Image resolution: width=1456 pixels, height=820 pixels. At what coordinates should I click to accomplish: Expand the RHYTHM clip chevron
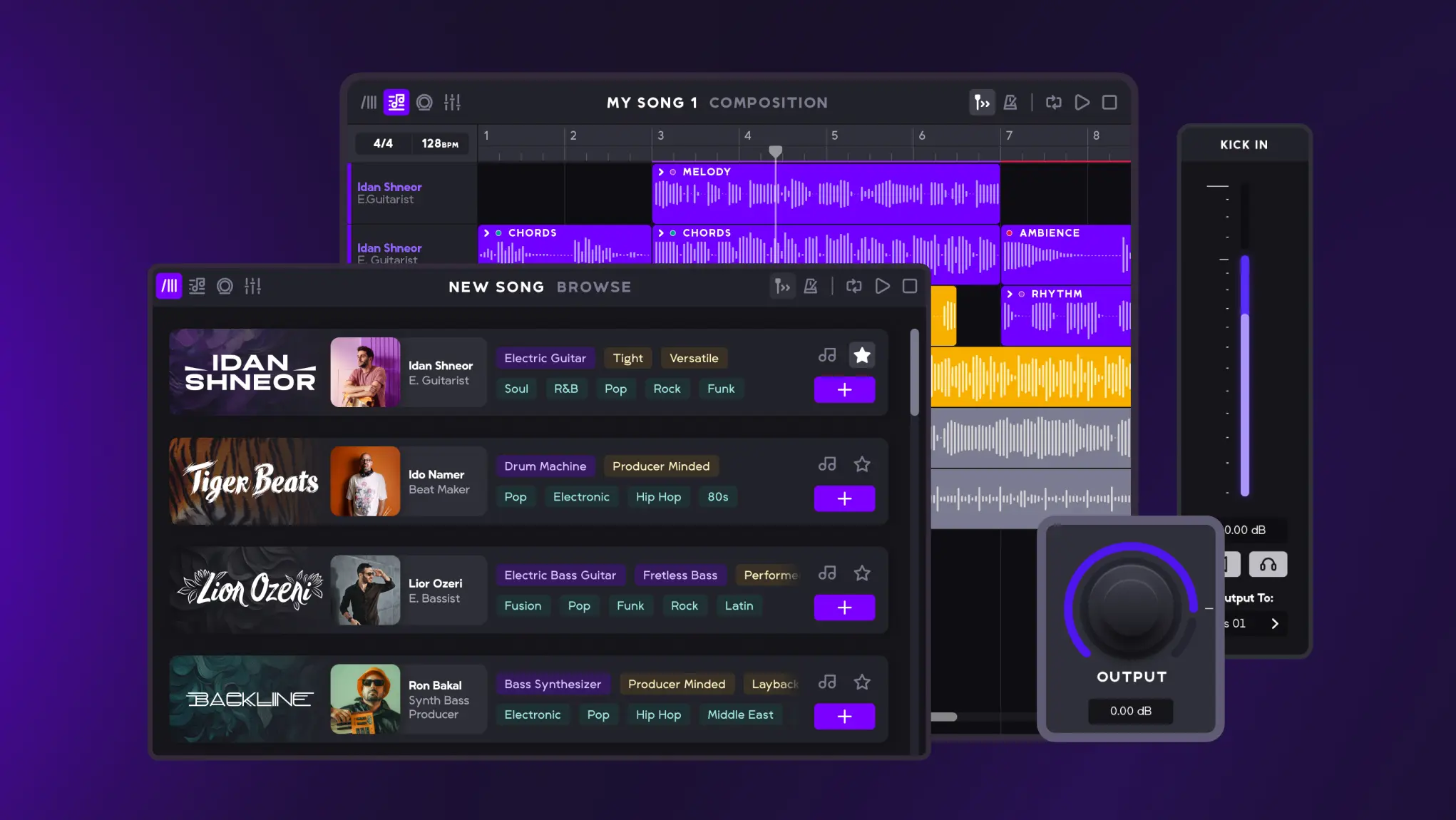(x=1010, y=293)
